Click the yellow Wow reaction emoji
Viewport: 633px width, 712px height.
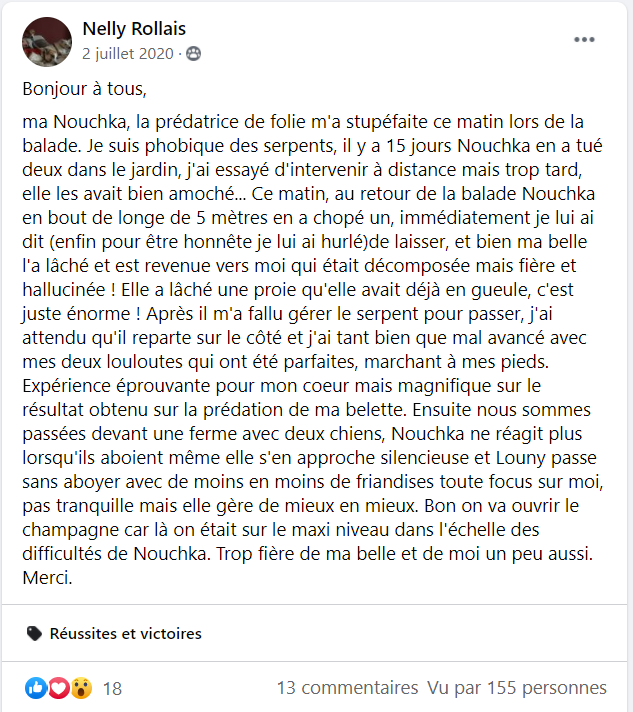click(81, 688)
